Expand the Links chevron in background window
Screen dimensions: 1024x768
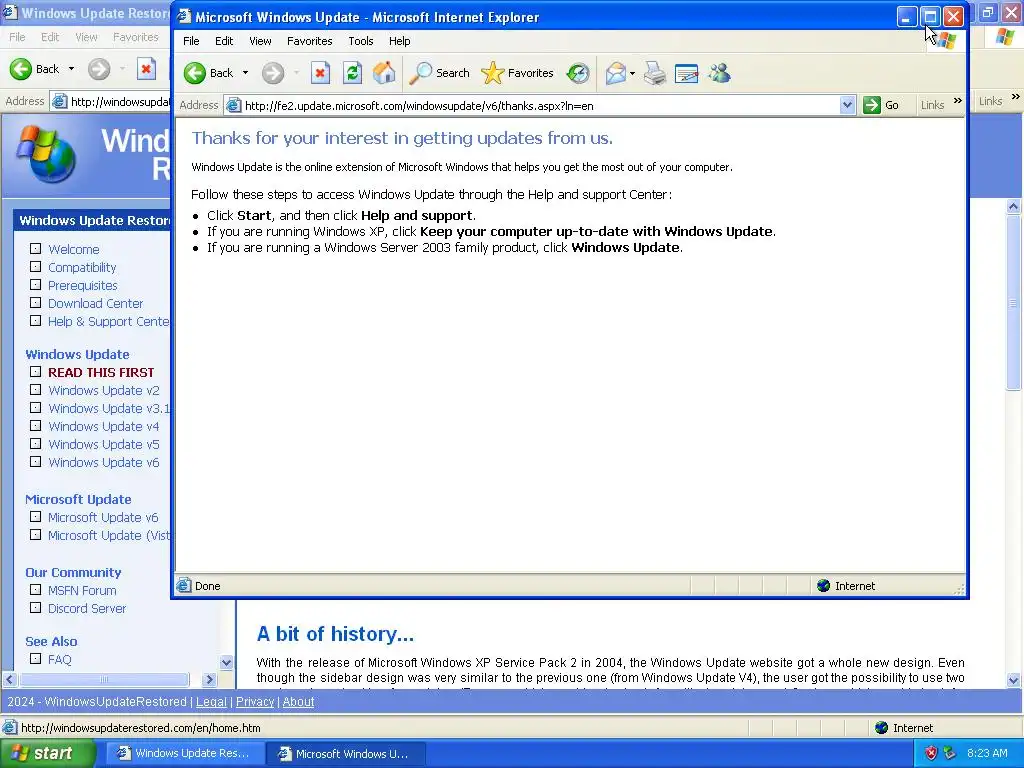pyautogui.click(x=1016, y=97)
